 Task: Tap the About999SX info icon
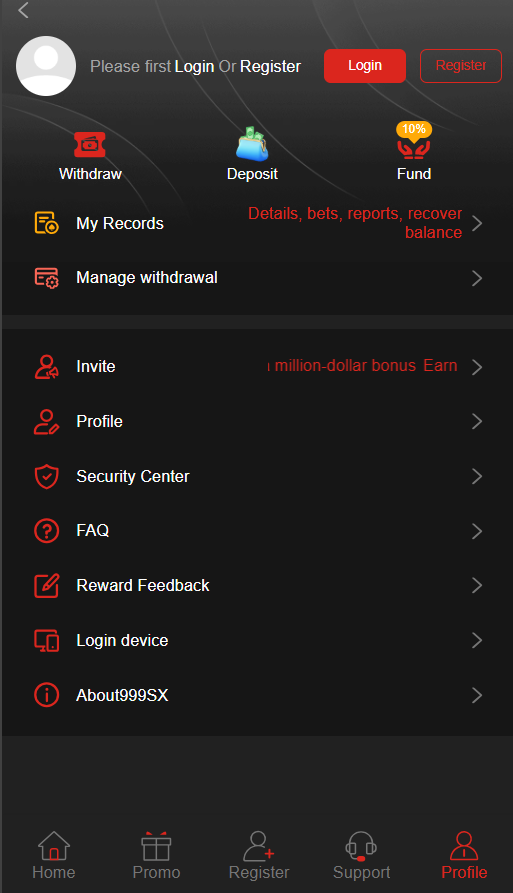46,695
